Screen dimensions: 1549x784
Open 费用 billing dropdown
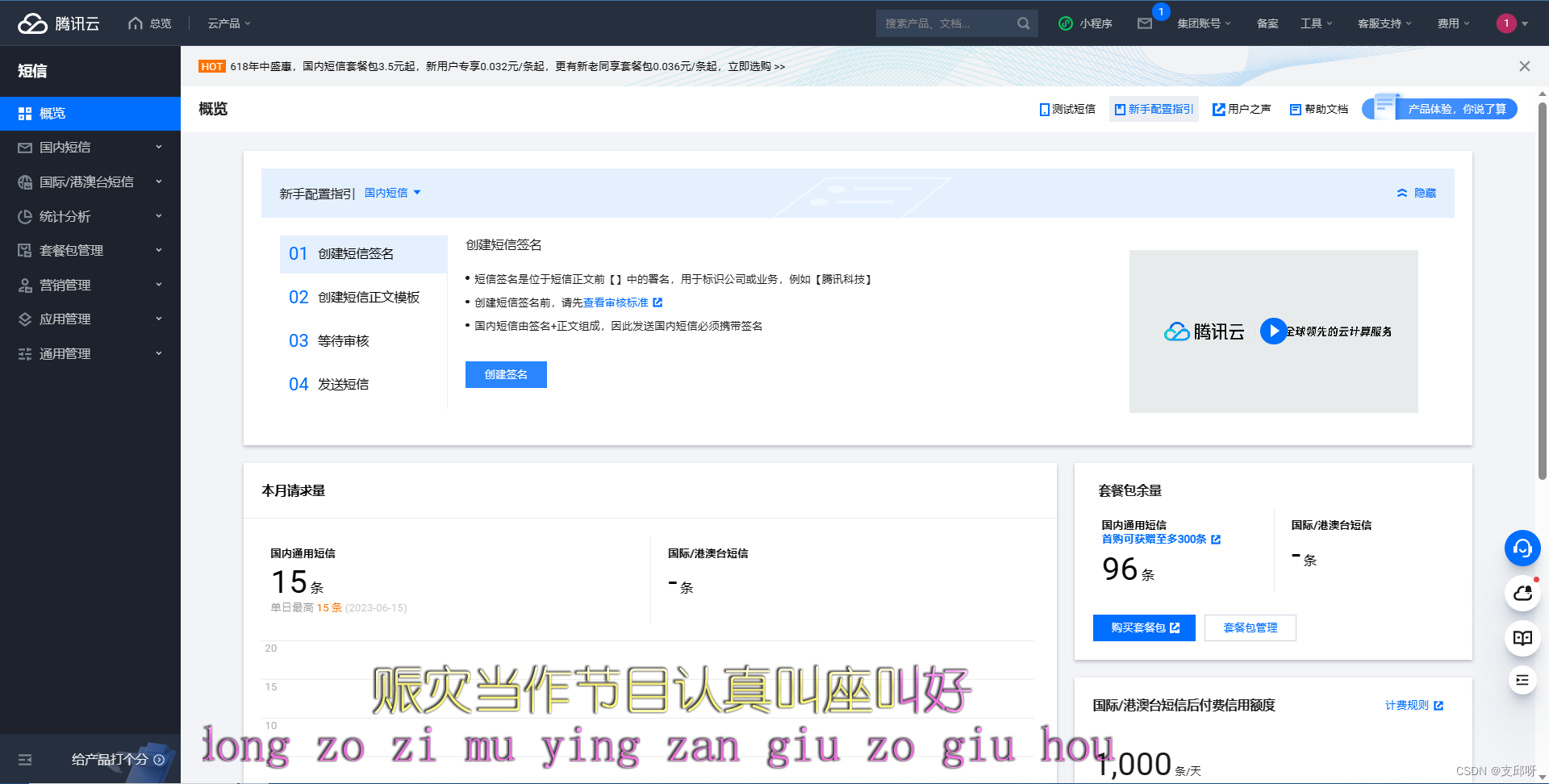(x=1453, y=23)
